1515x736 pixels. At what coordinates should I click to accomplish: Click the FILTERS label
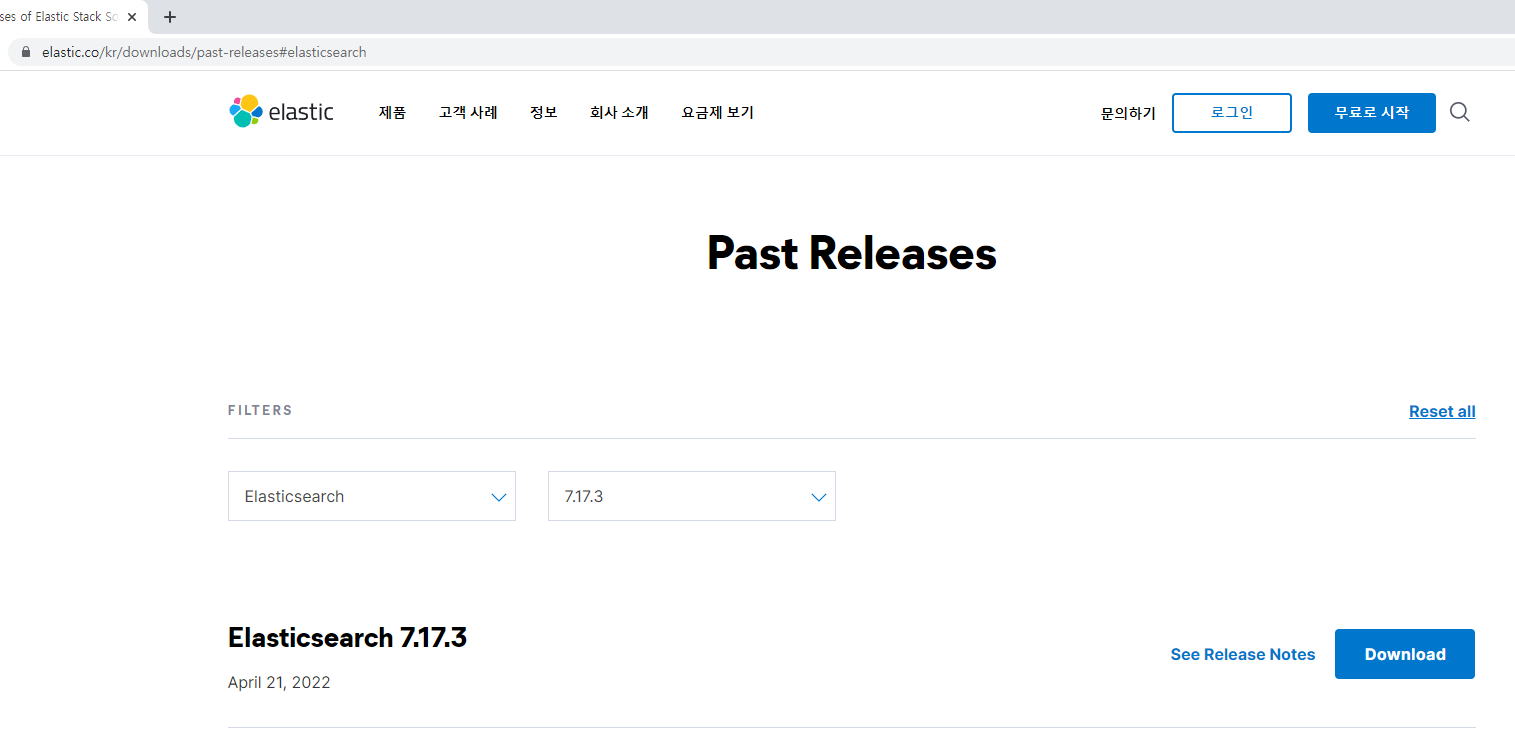(260, 410)
